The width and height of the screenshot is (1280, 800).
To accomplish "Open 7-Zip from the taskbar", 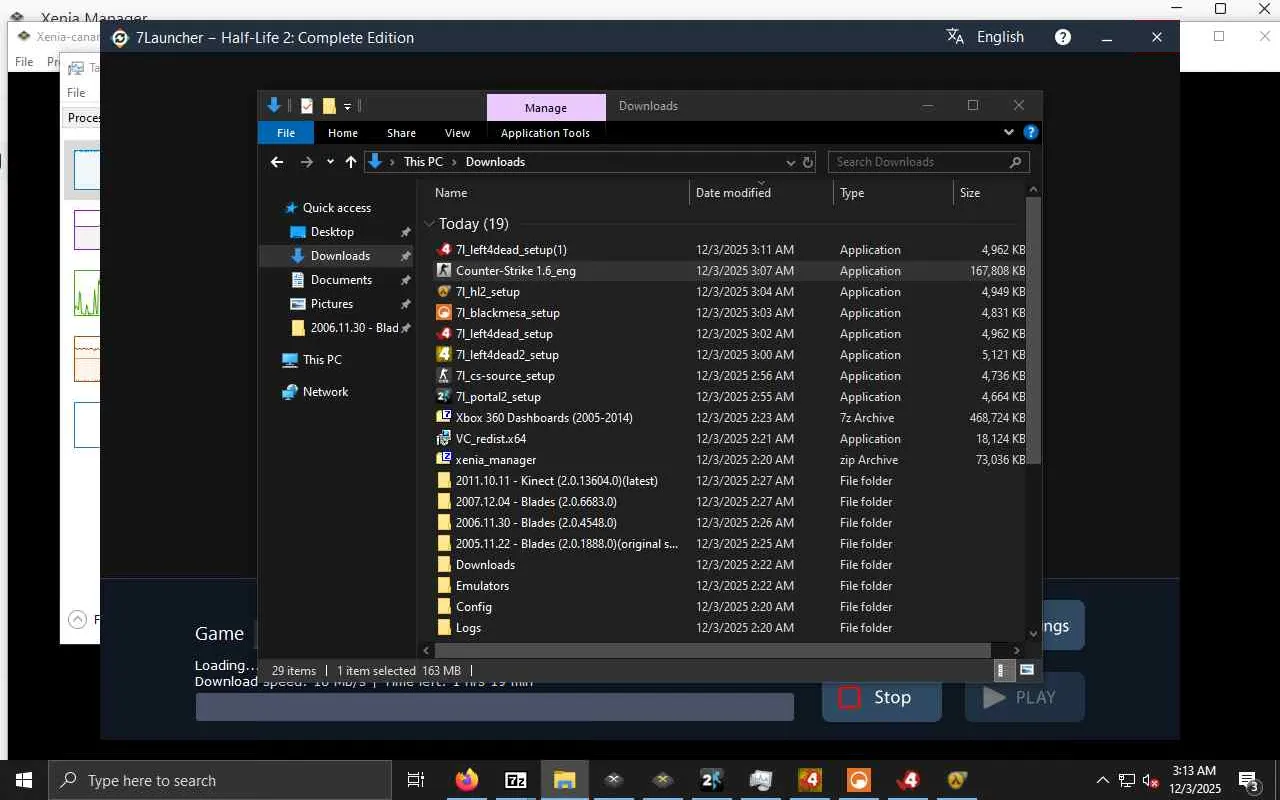I will [515, 780].
